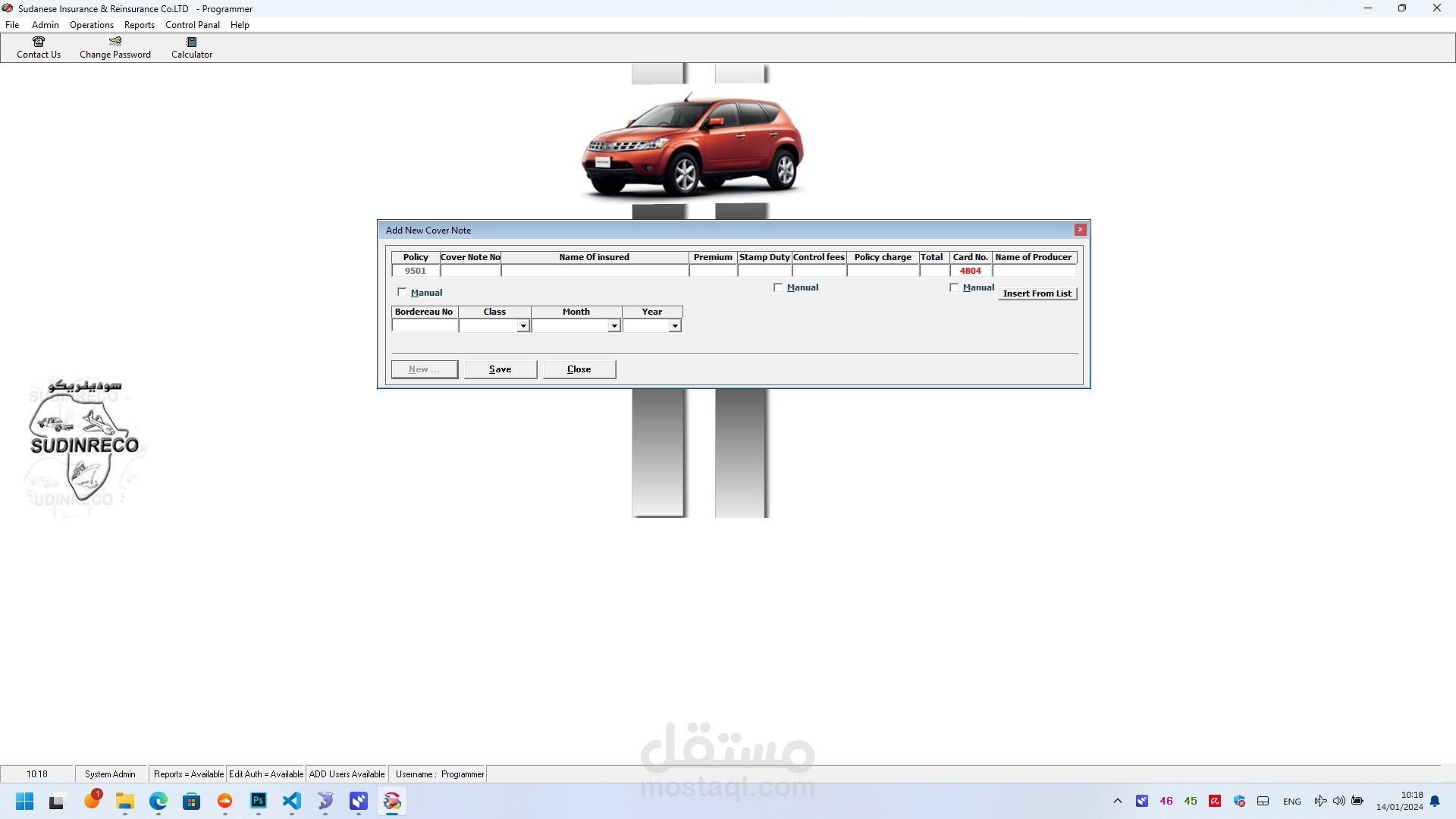Toggle the Manual checkbox under Card No.
Image resolution: width=1456 pixels, height=819 pixels.
954,287
